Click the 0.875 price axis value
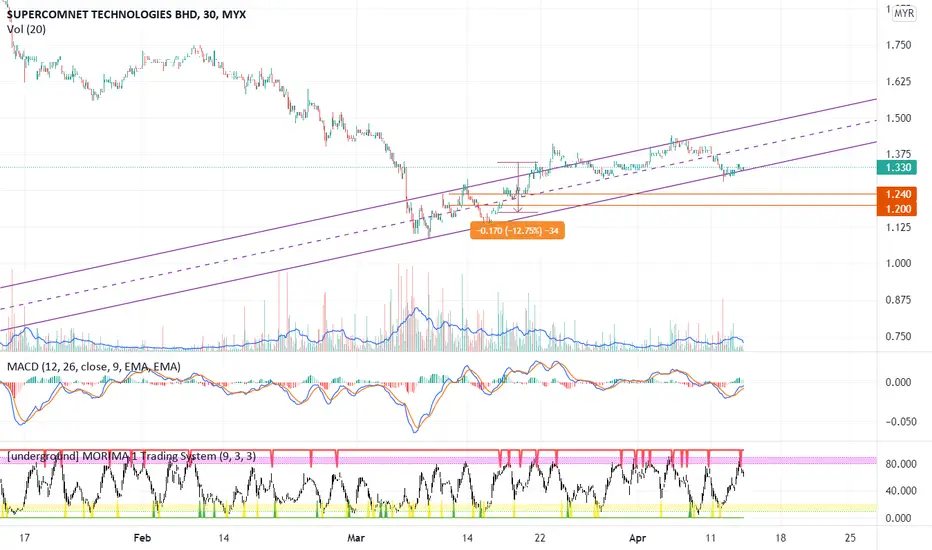 pos(898,300)
